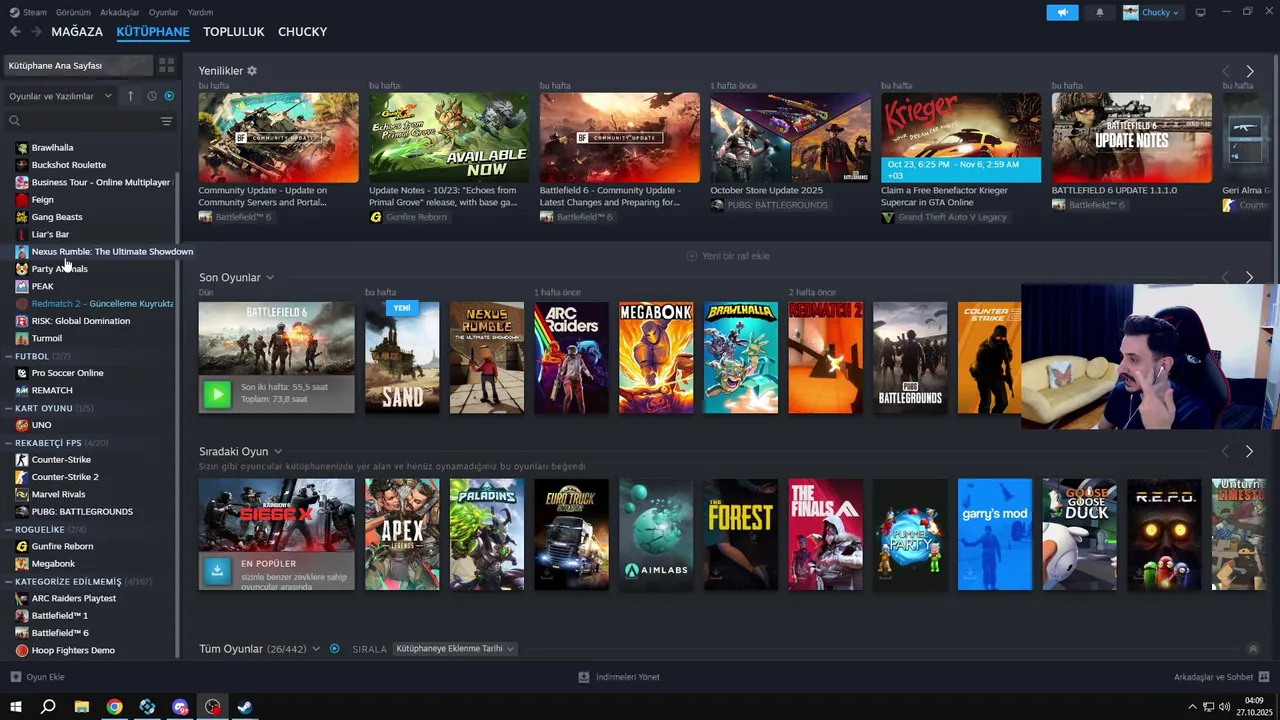Open advanced filter options beside search
Viewport: 1280px width, 720px height.
[x=166, y=121]
